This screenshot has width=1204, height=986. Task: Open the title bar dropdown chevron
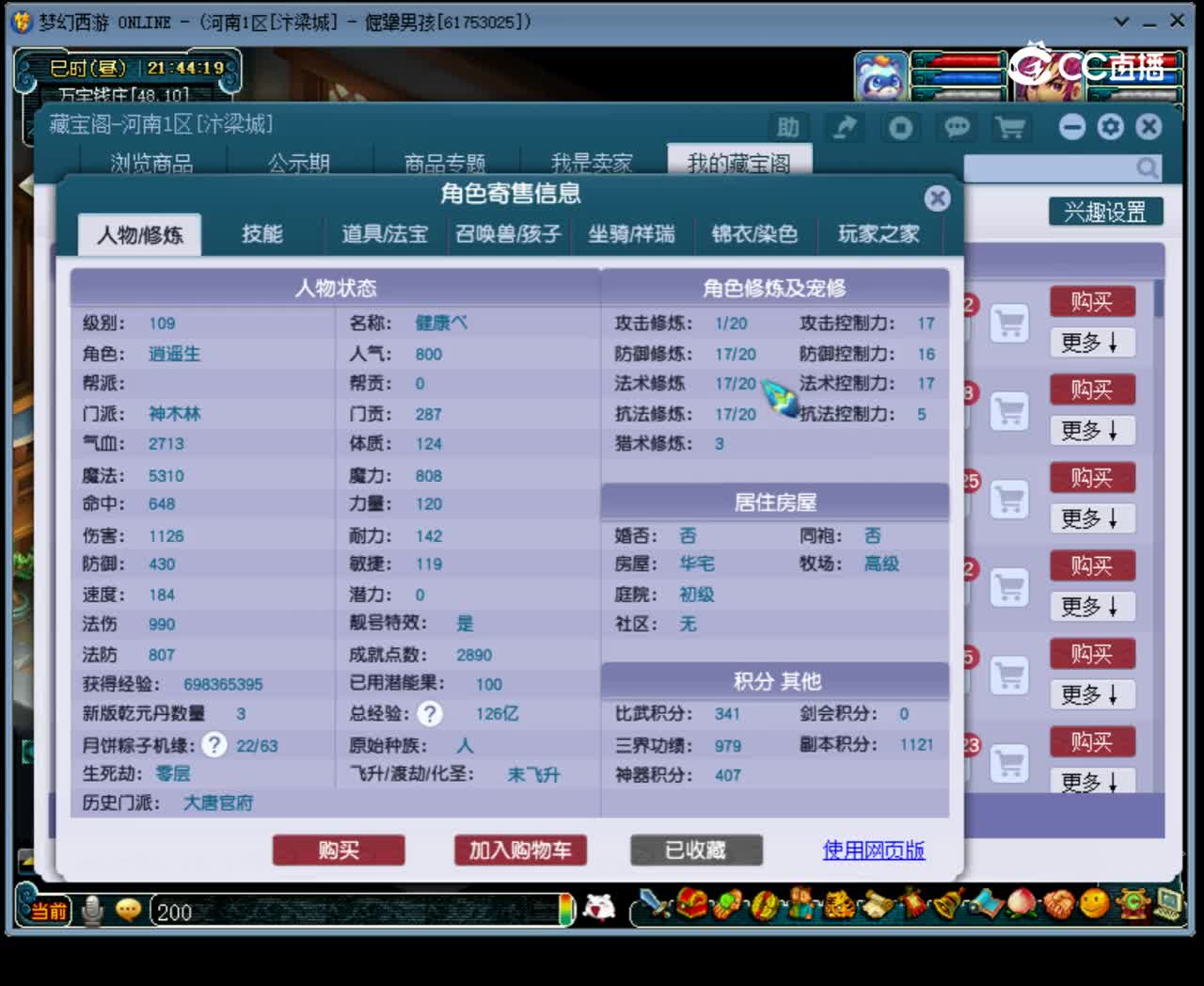(1120, 21)
